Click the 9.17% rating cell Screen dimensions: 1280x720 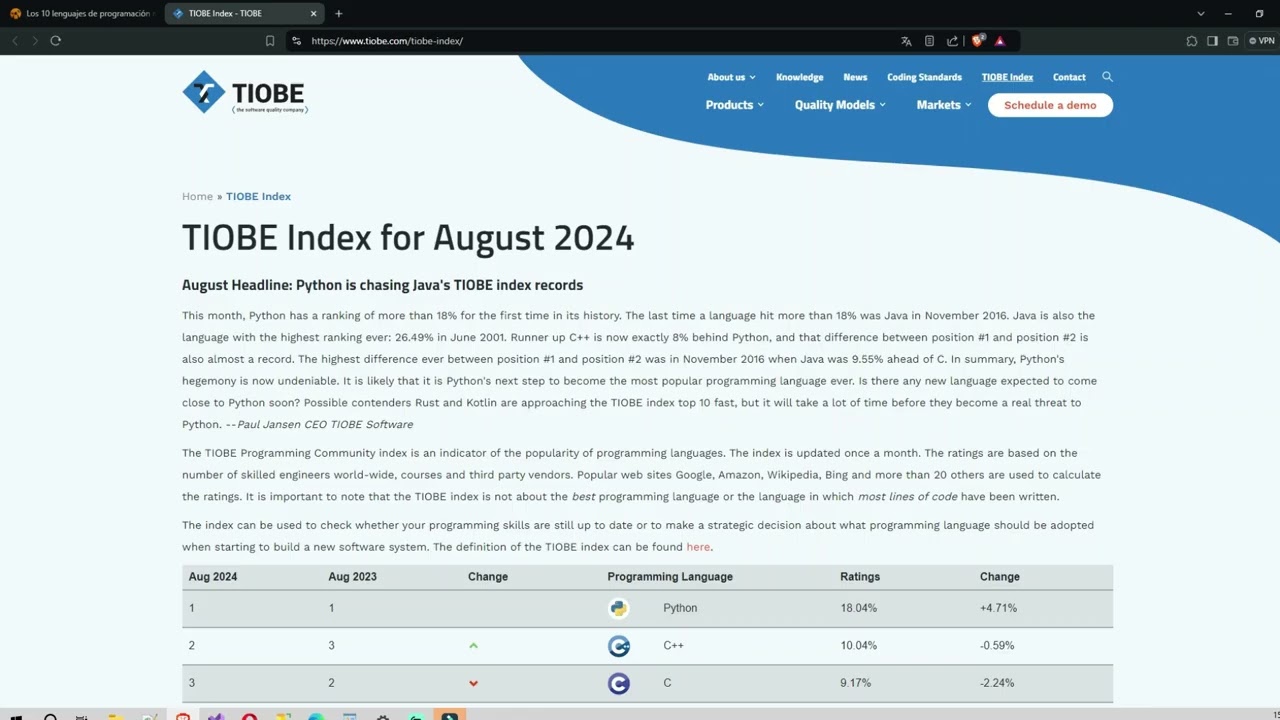point(856,683)
